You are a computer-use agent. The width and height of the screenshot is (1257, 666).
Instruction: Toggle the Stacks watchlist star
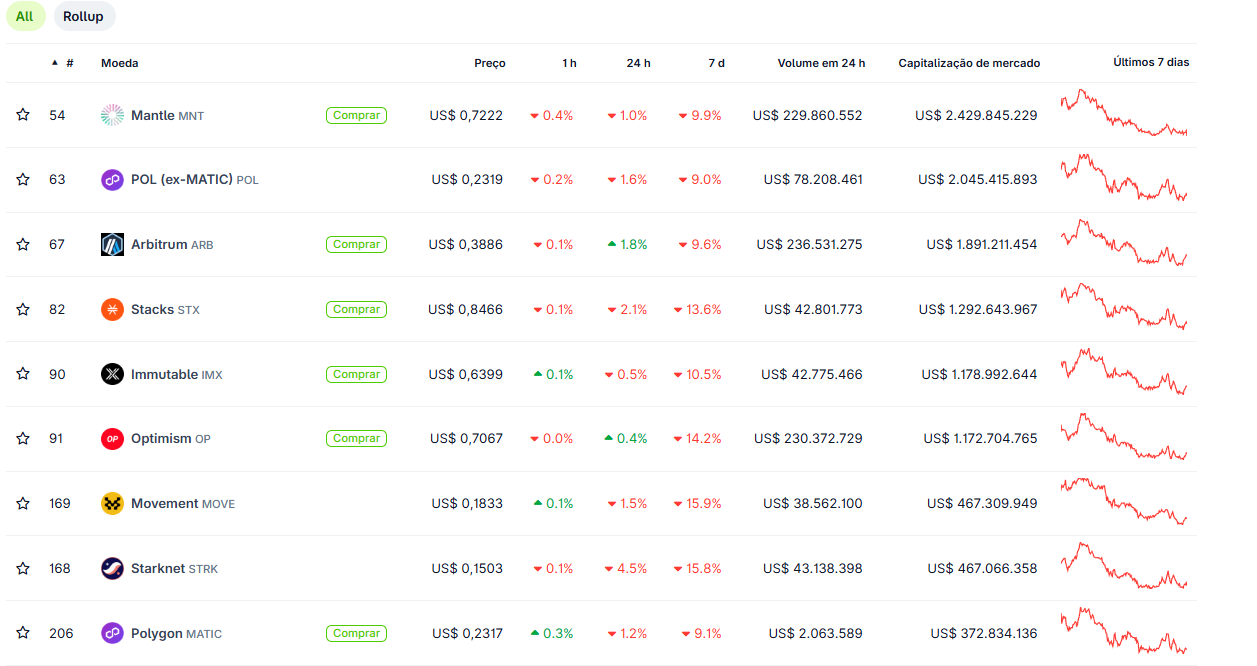click(23, 309)
